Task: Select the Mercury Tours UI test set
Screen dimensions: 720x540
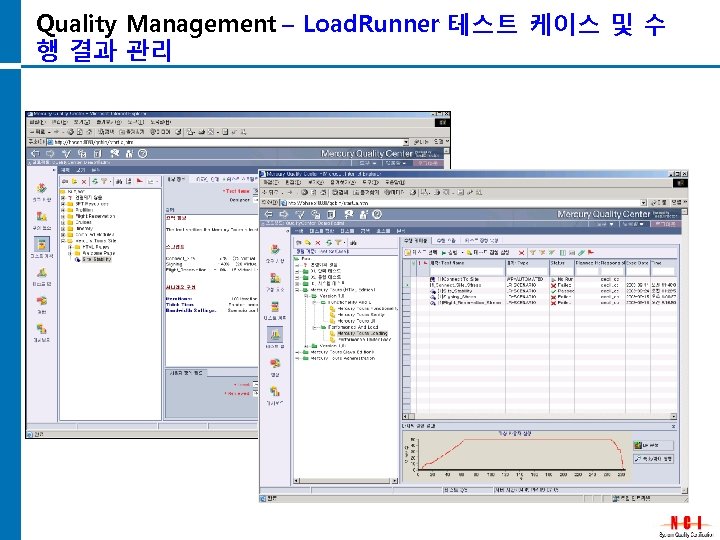Action: (356, 321)
